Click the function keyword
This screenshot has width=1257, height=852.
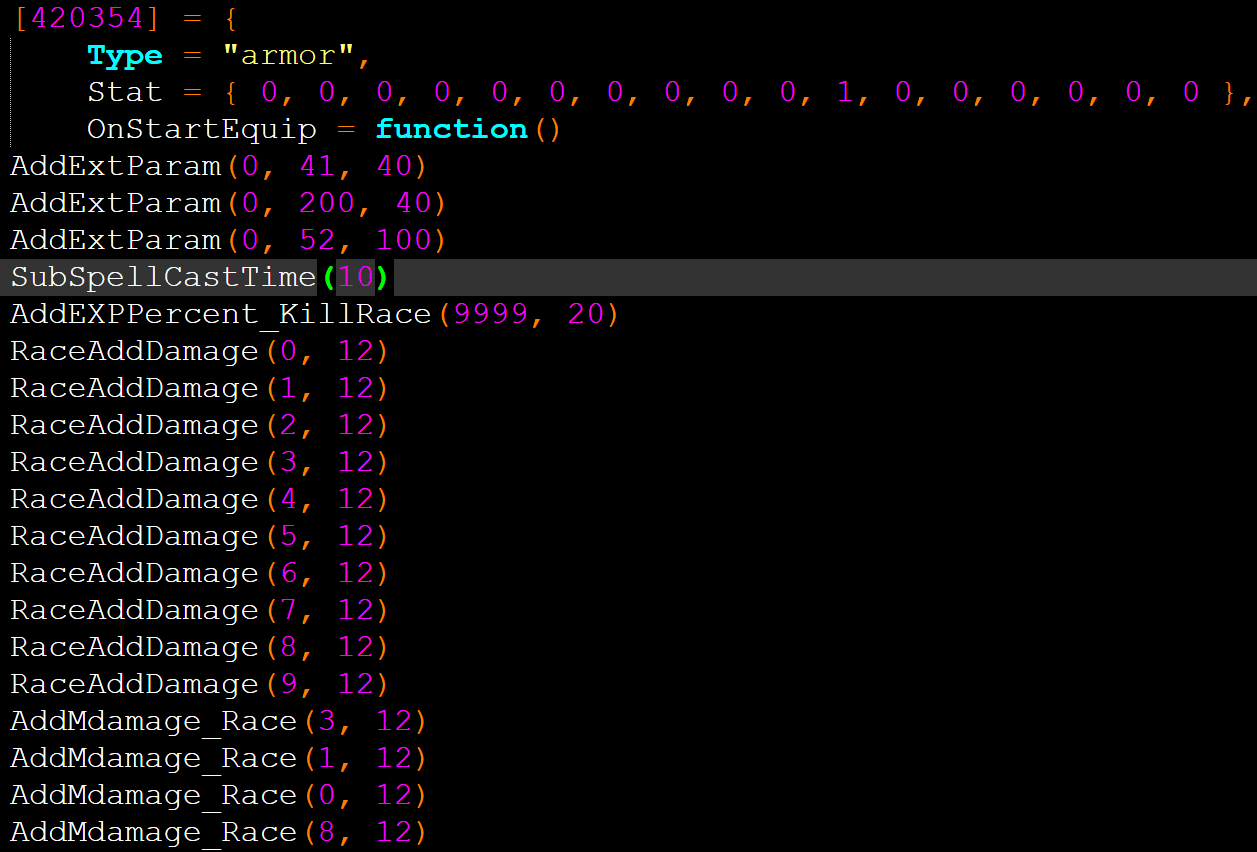click(452, 129)
